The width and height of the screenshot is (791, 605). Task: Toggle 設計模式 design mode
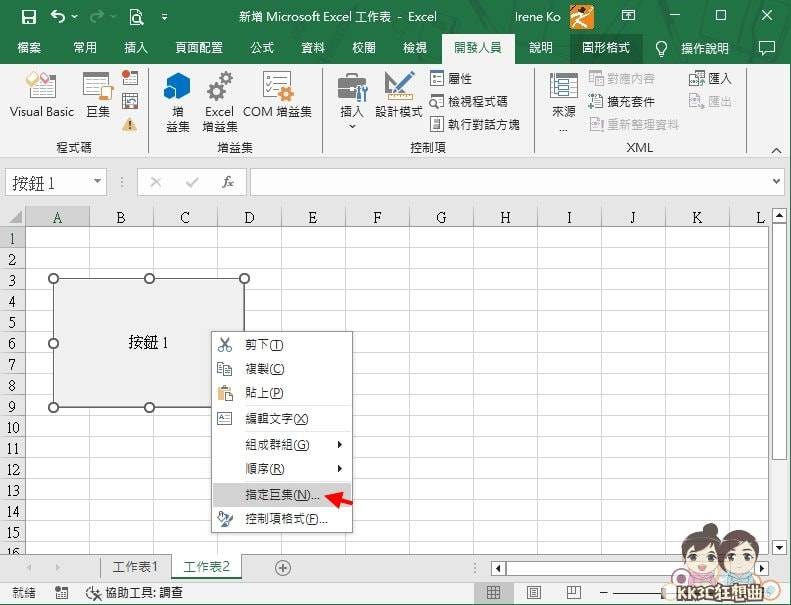[398, 97]
